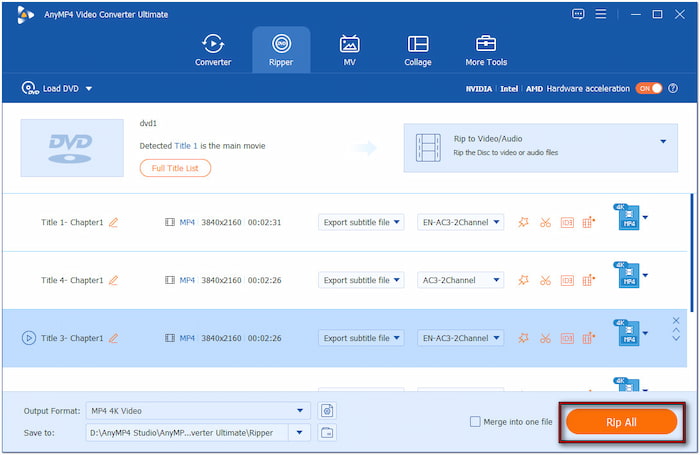Expand format arrow beside Title 3 MP4 icon
700x455 pixels.
tap(645, 333)
